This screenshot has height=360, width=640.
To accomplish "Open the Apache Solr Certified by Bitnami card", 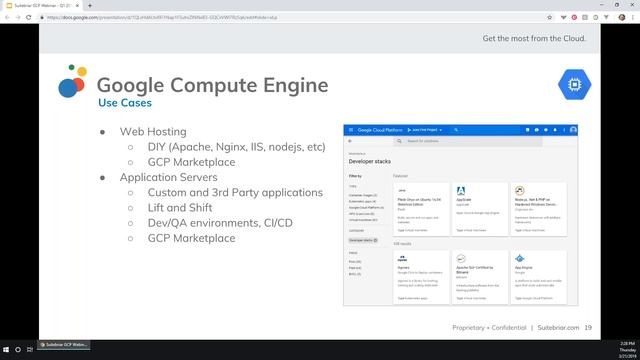I will [480, 277].
